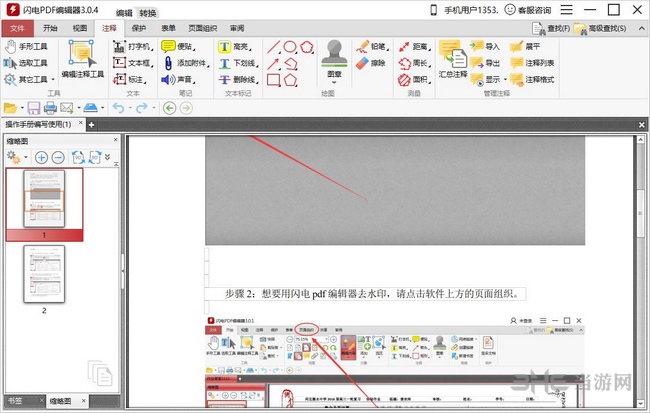Open the redo history dropdown arrow

coord(153,108)
